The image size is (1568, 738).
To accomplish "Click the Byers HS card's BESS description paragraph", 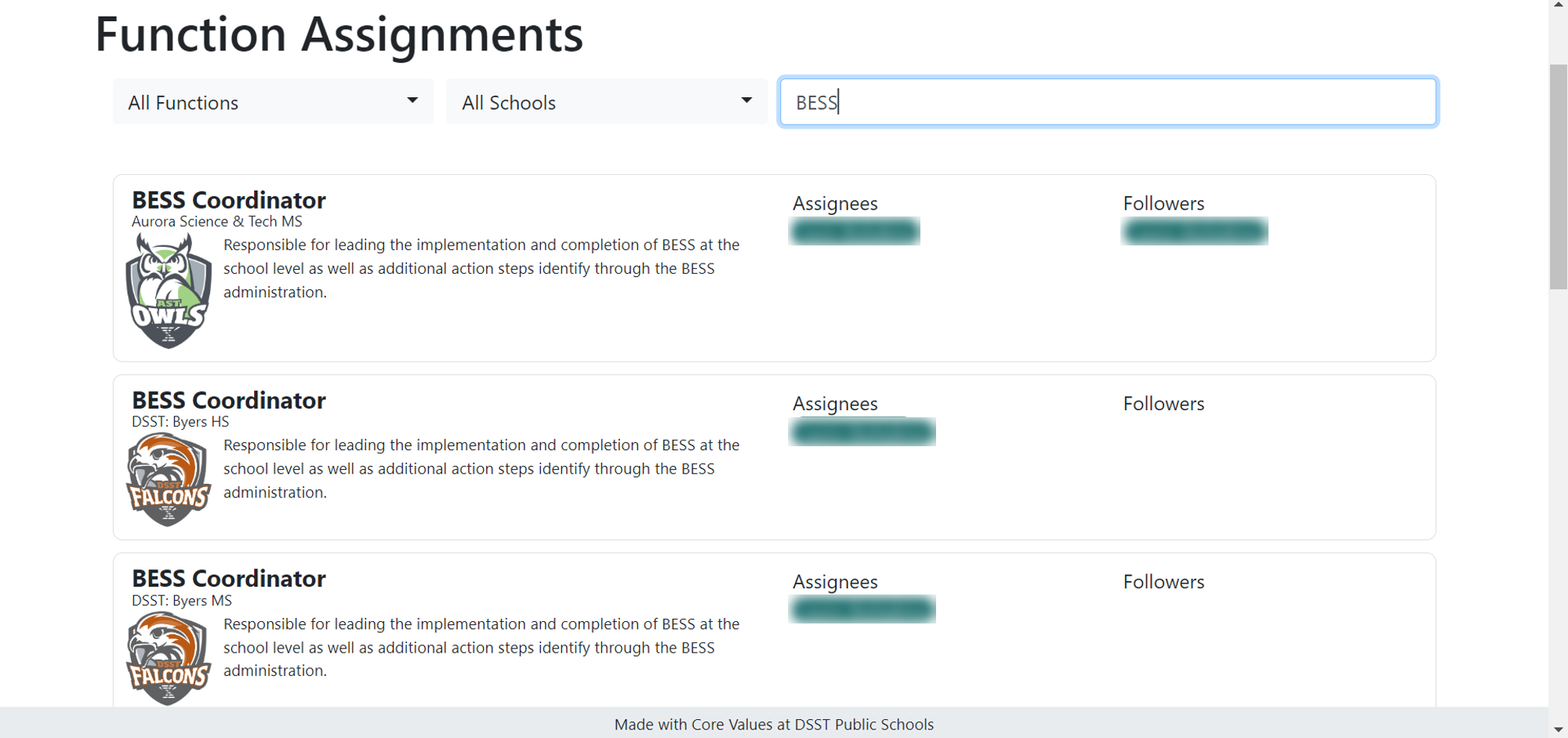I will pos(481,468).
